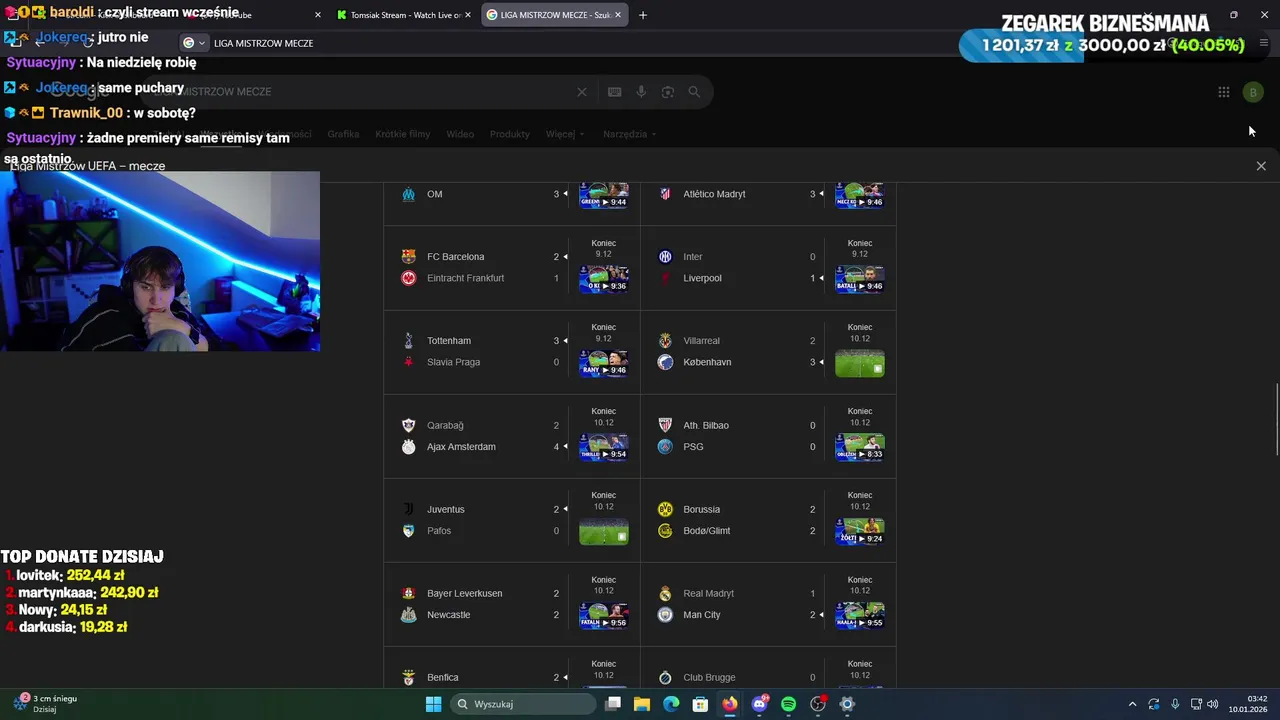Play the OM match highlights video

(604, 195)
